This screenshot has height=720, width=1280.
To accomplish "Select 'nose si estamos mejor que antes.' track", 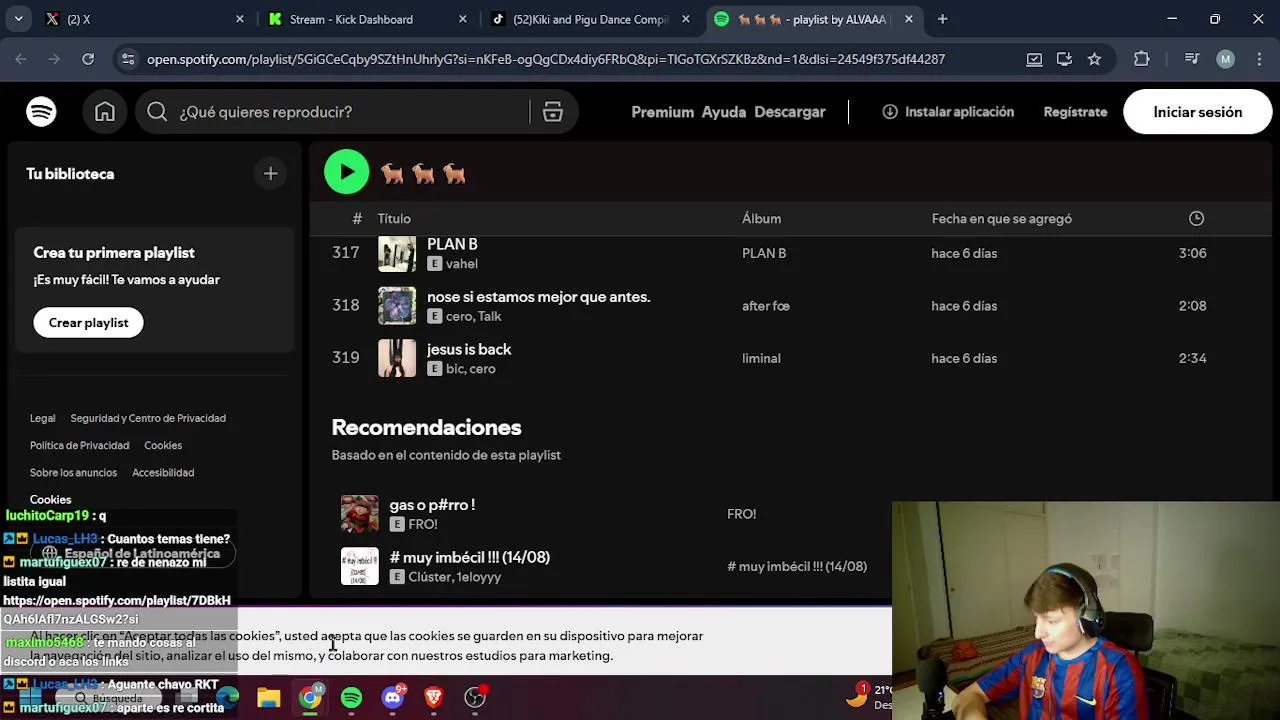I will 538,297.
